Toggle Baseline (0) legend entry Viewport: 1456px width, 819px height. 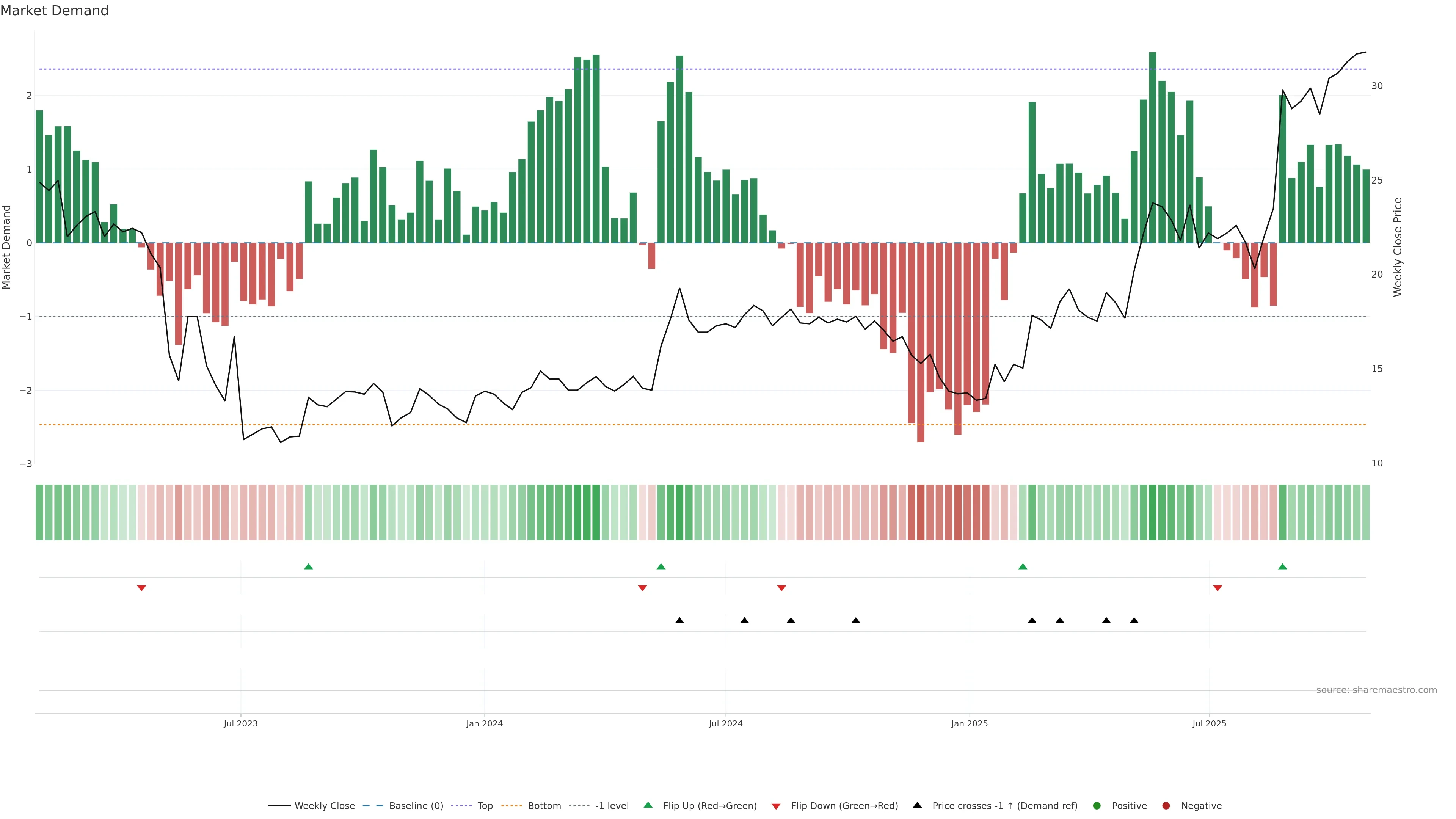coord(416,806)
